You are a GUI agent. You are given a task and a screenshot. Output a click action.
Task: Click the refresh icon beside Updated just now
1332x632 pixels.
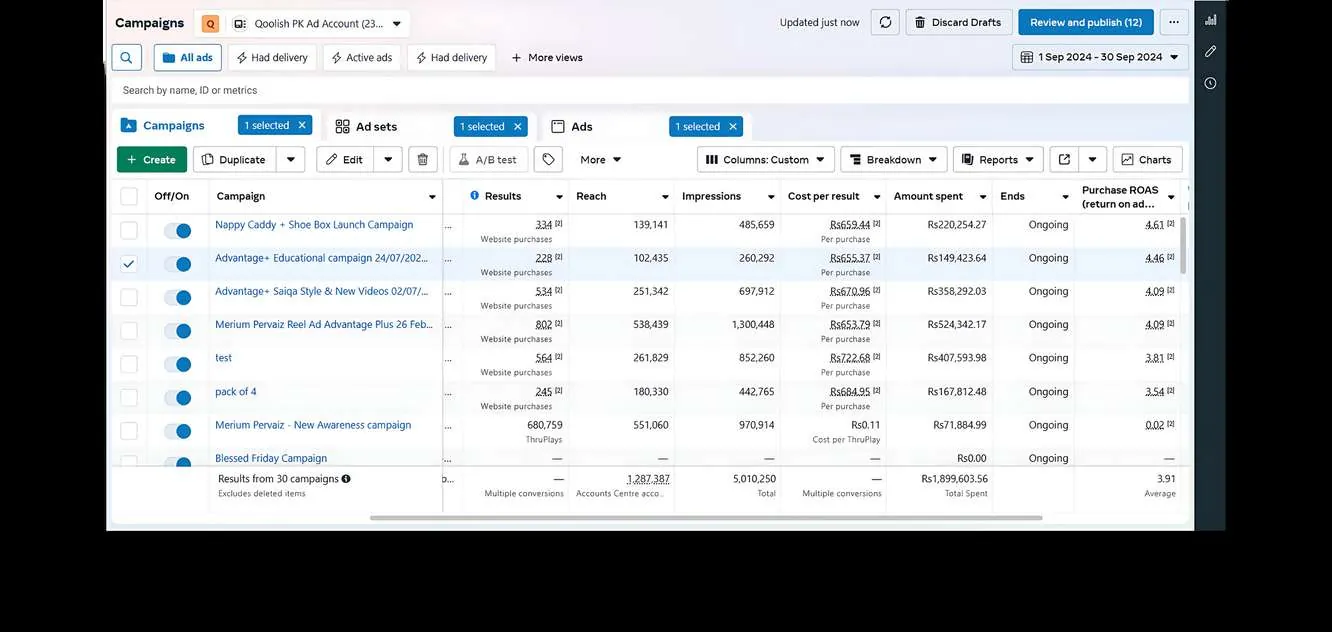tap(885, 22)
